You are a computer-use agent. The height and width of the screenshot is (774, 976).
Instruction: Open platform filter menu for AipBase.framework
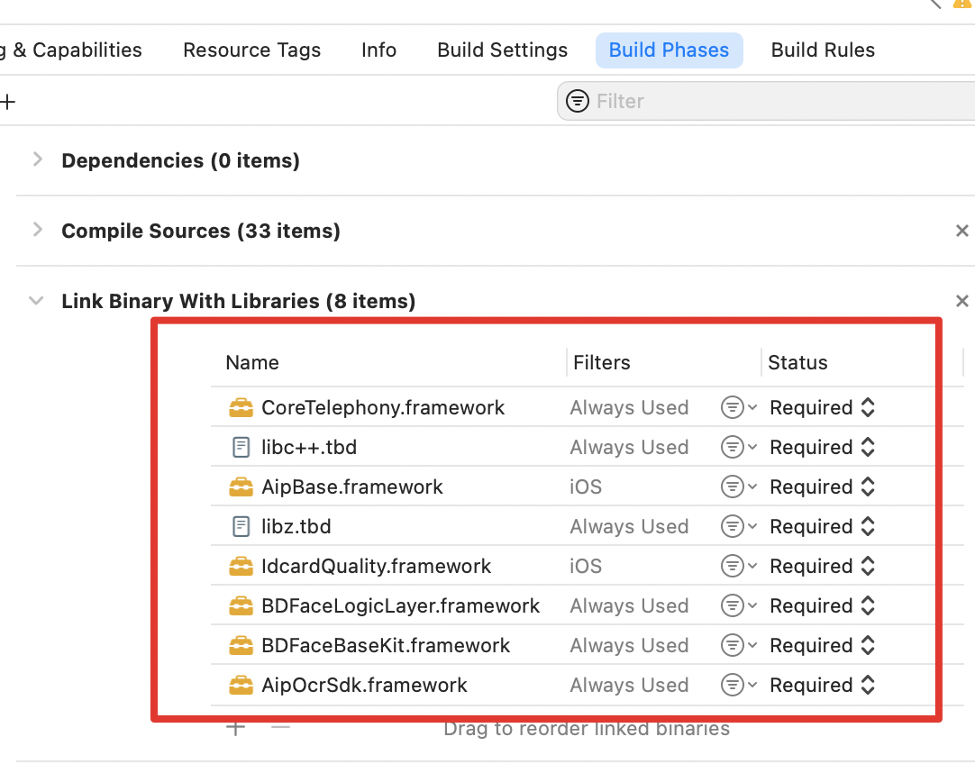pos(738,487)
